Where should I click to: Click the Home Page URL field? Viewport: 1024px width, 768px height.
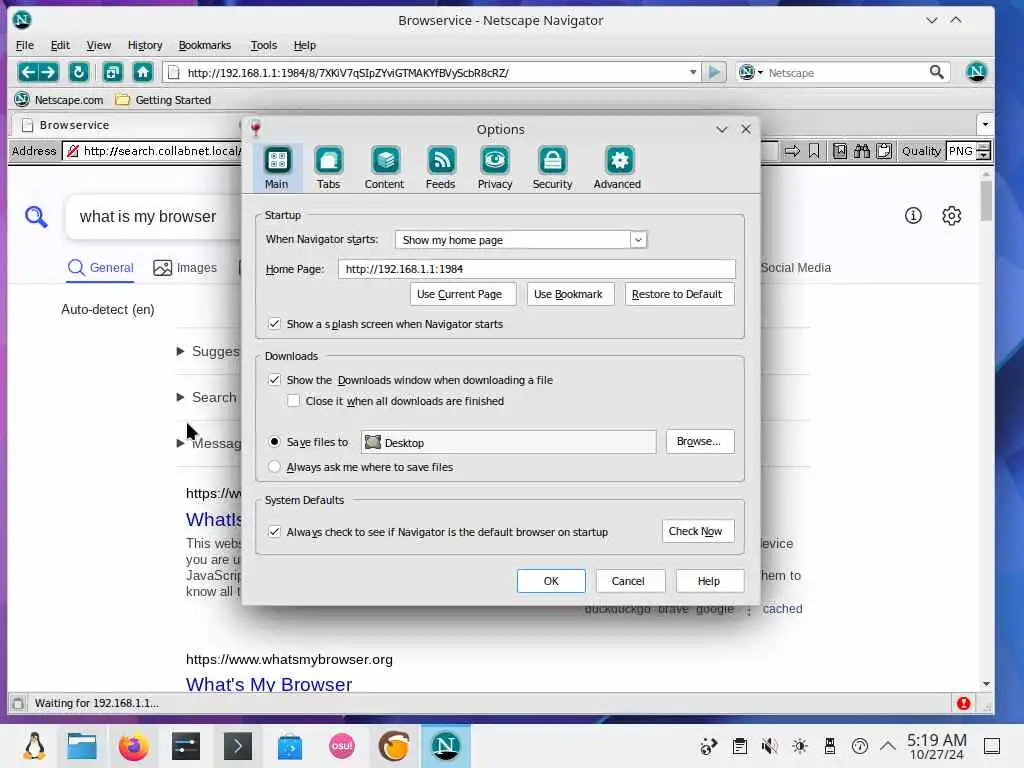tap(537, 269)
